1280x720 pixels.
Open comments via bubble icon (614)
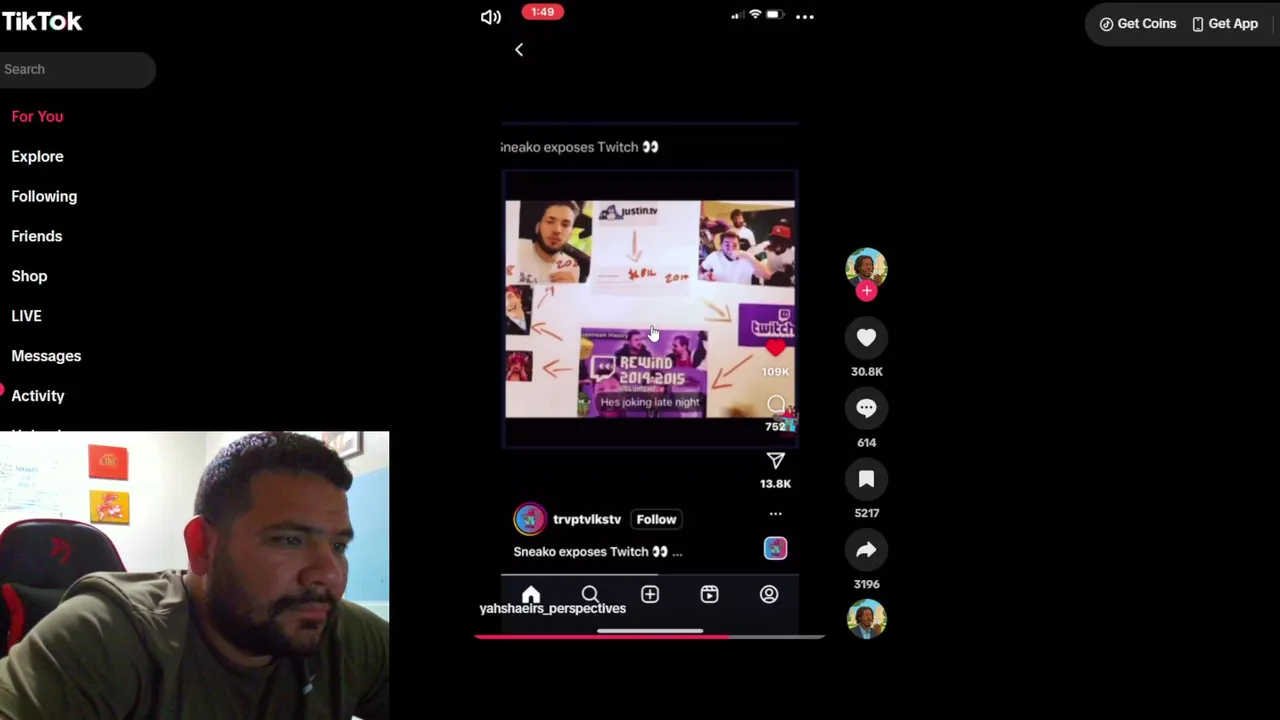coord(866,408)
